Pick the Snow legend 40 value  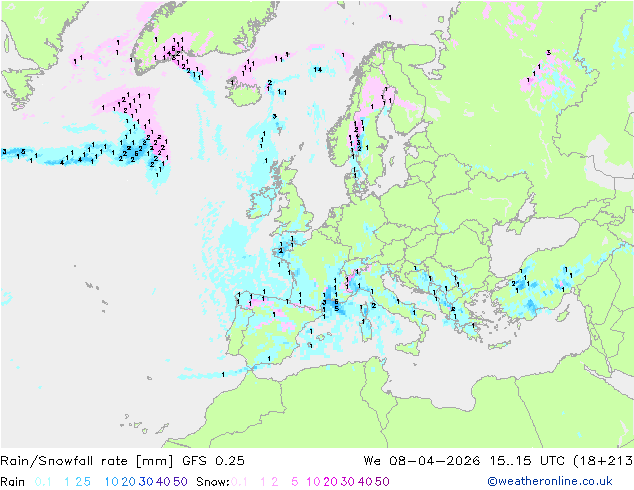[x=365, y=482]
